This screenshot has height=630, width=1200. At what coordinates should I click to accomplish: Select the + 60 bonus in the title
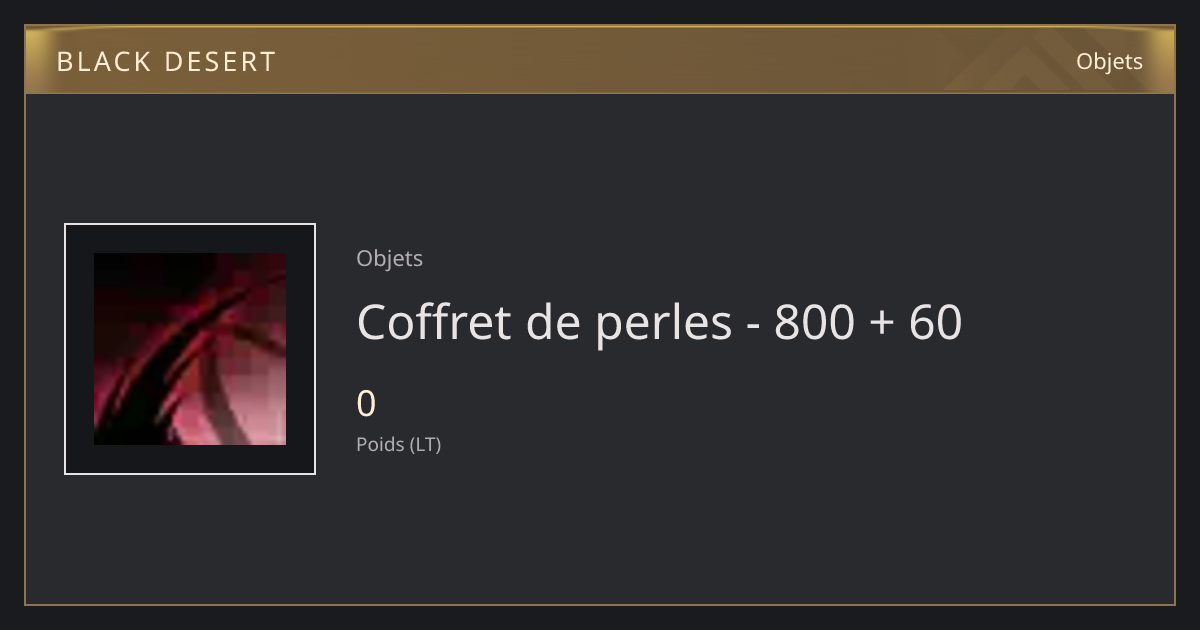click(x=917, y=322)
